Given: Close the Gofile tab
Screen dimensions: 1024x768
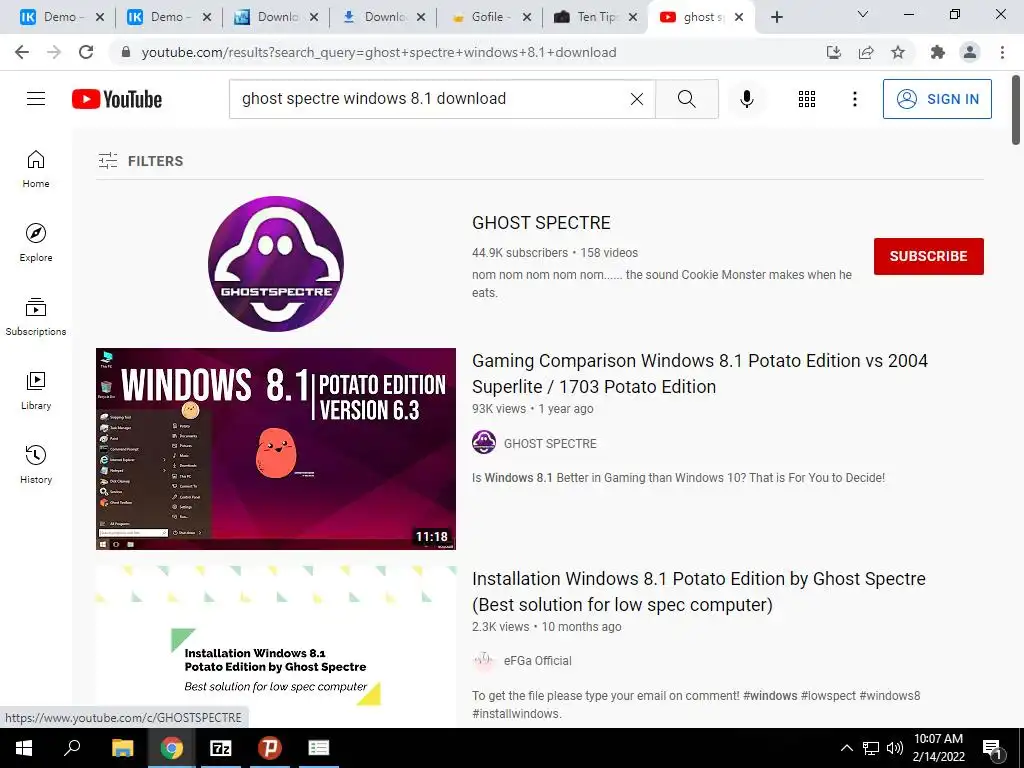Looking at the screenshot, I should tap(527, 17).
